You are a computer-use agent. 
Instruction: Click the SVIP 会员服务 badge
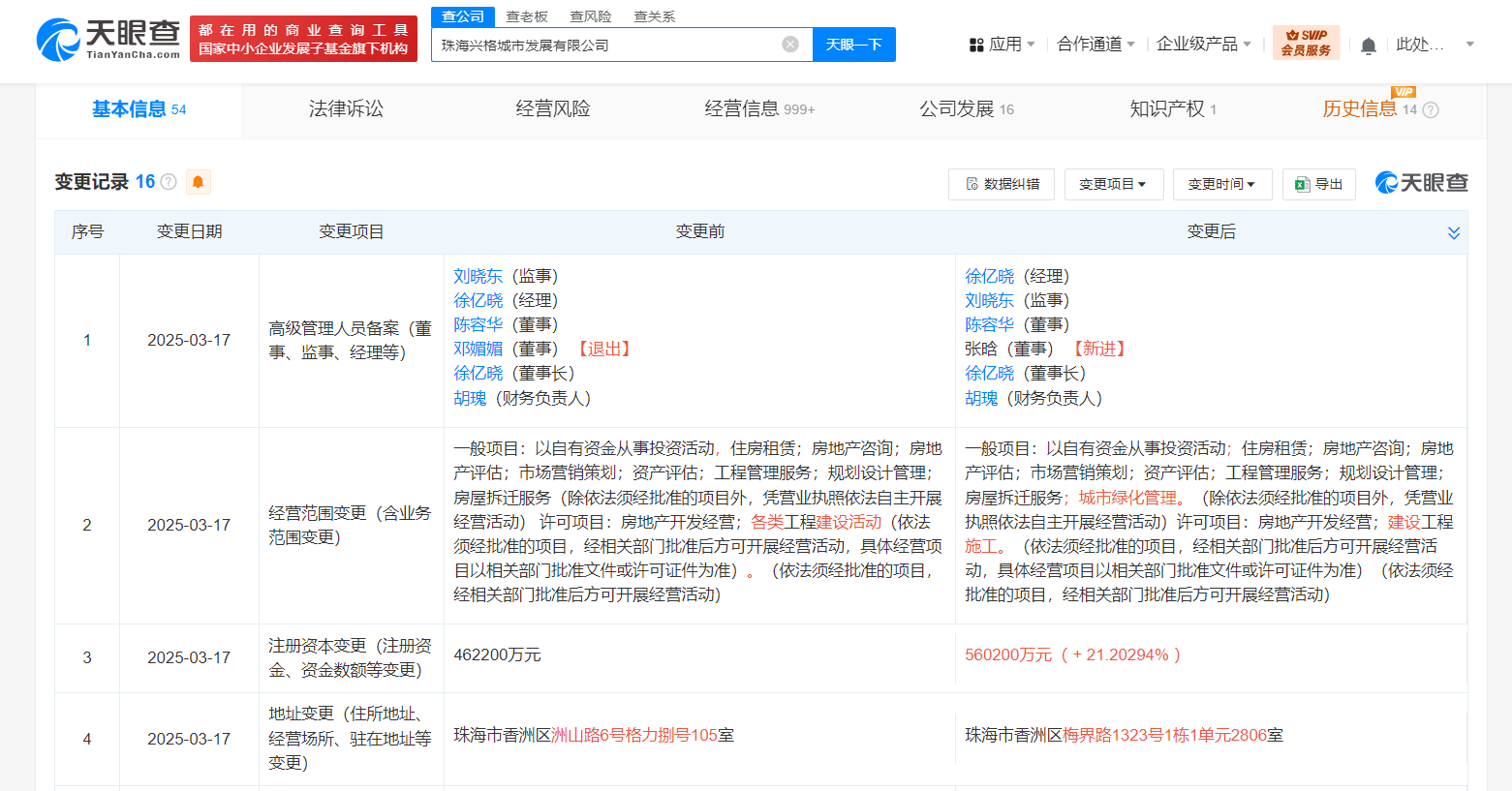pyautogui.click(x=1306, y=44)
